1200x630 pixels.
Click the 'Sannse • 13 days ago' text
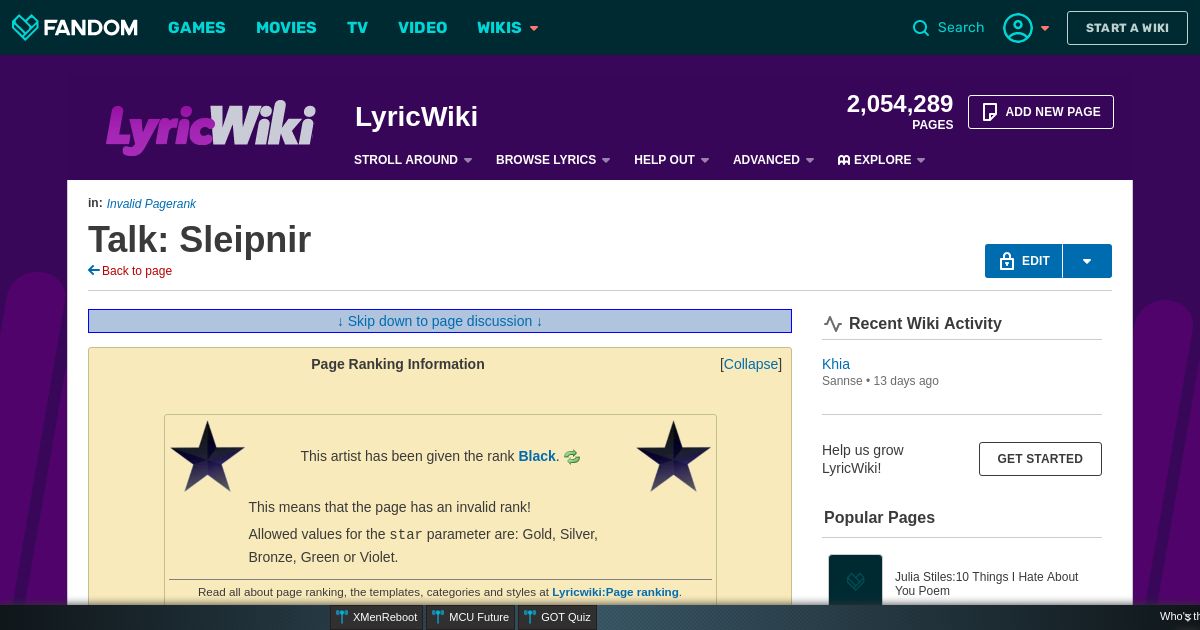click(x=880, y=381)
